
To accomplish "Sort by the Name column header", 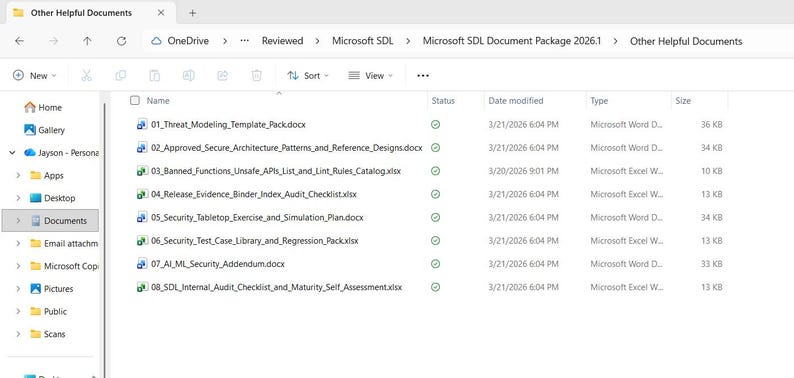I will 157,101.
